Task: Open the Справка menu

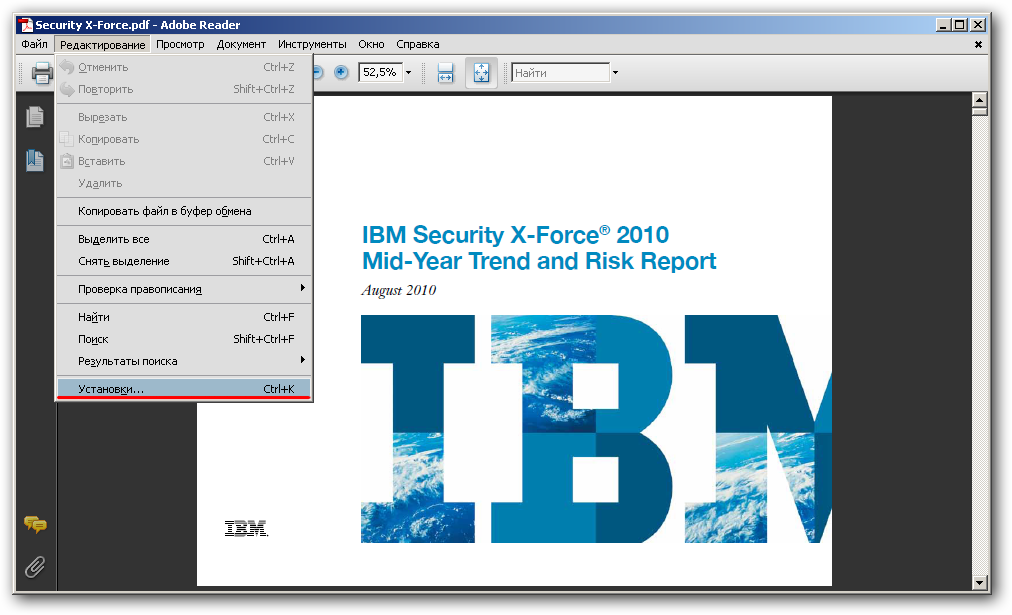Action: click(x=418, y=44)
